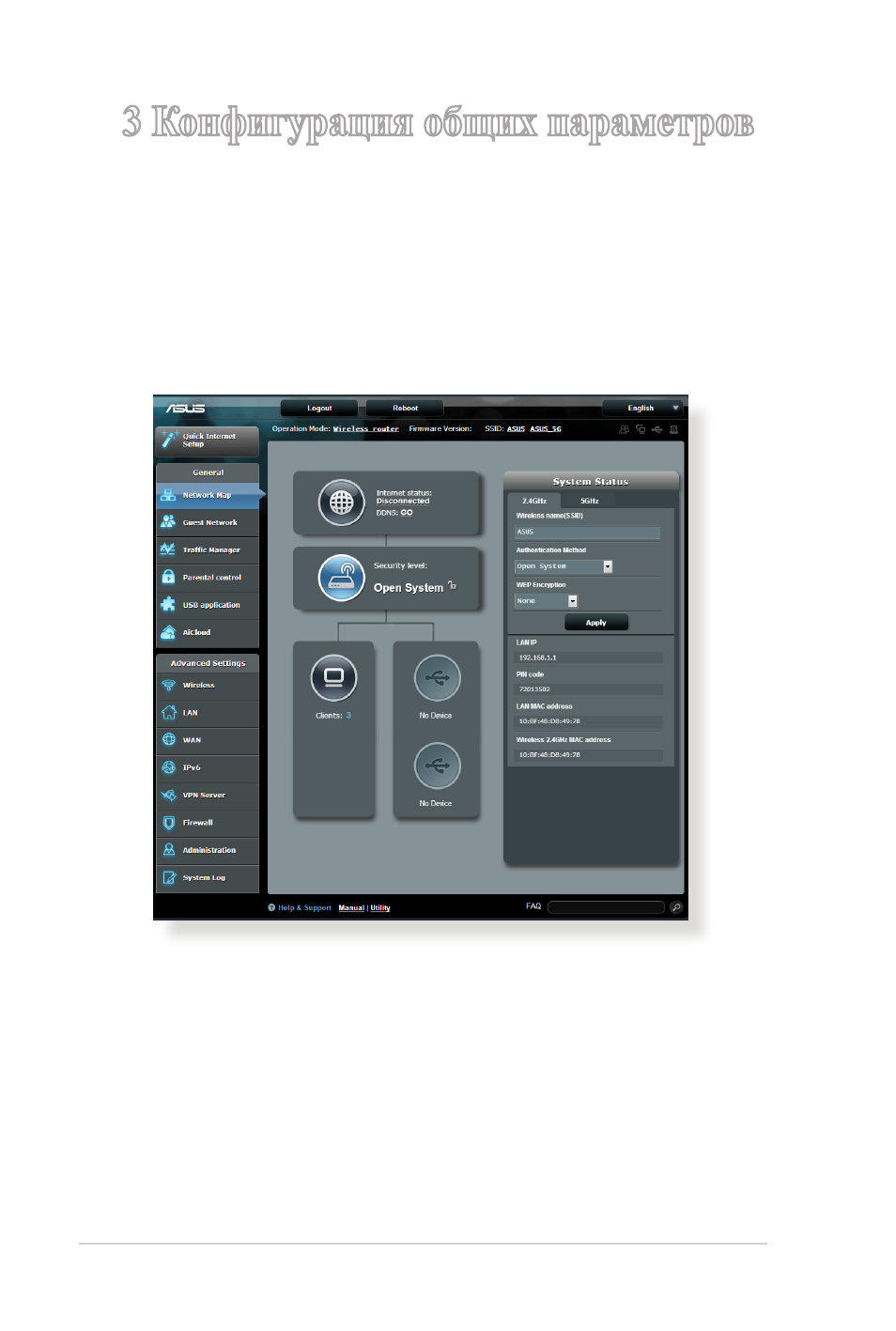This screenshot has width=896, height=1331.
Task: Click the FAQ search magnifier icon
Action: 675,906
